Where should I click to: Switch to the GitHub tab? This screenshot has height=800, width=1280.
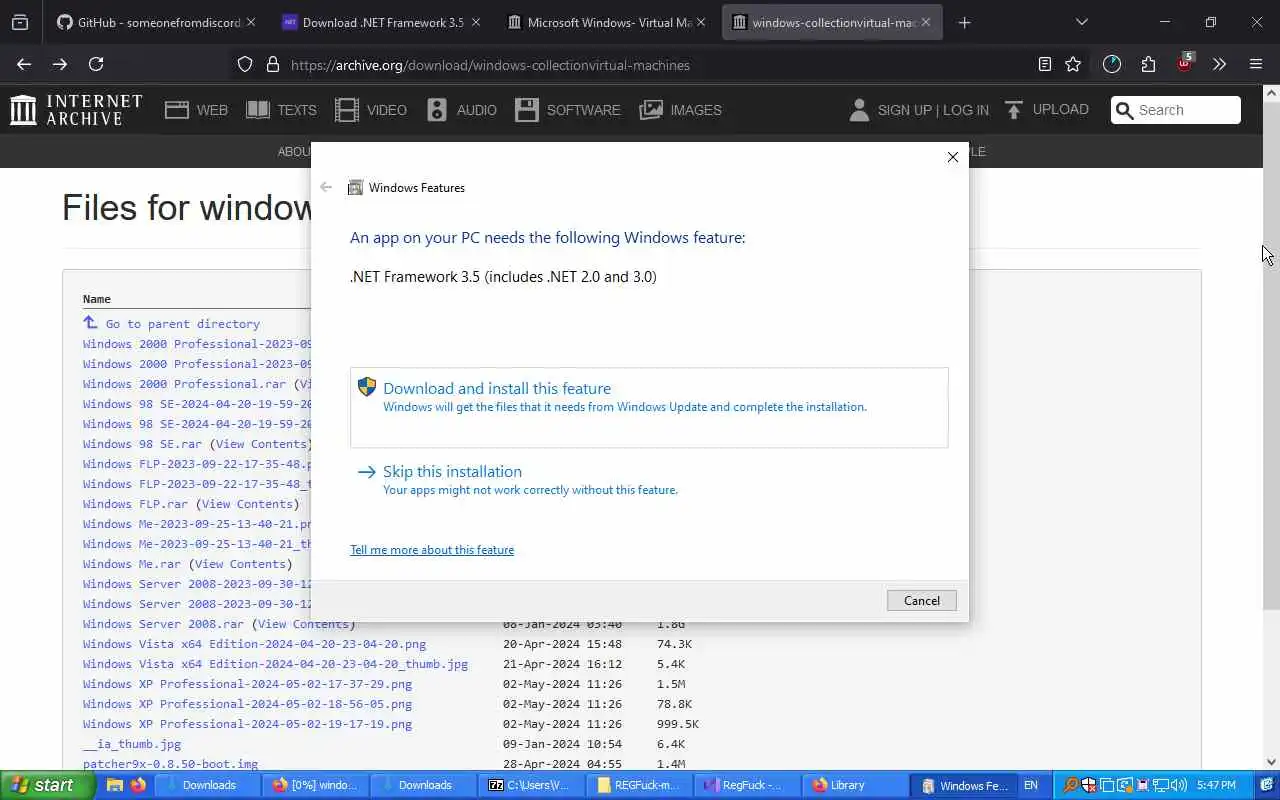[x=148, y=22]
